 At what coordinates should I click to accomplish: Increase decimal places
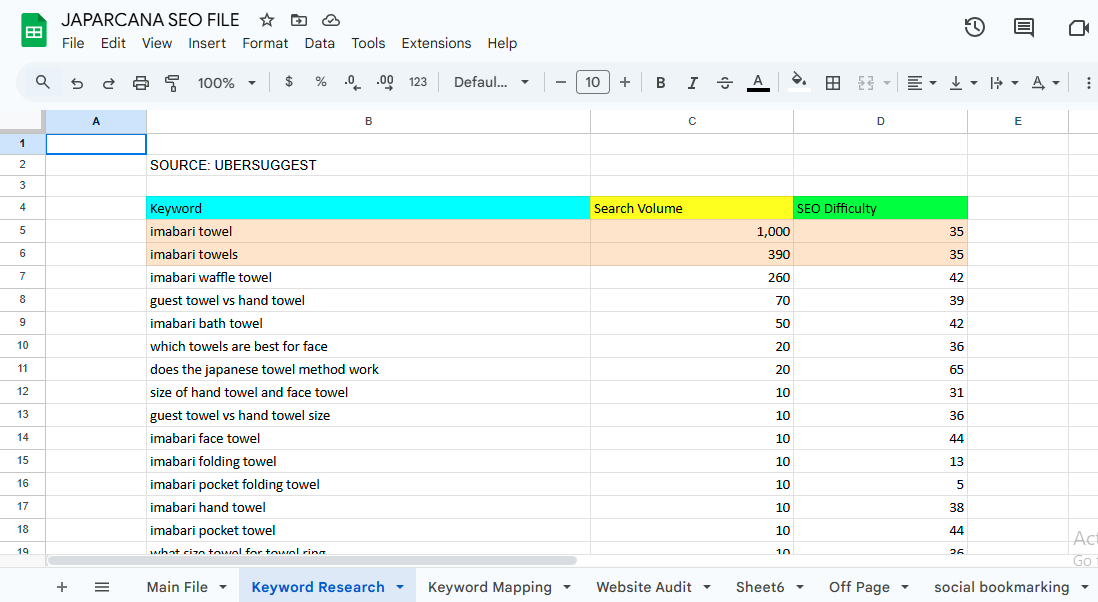pyautogui.click(x=384, y=83)
